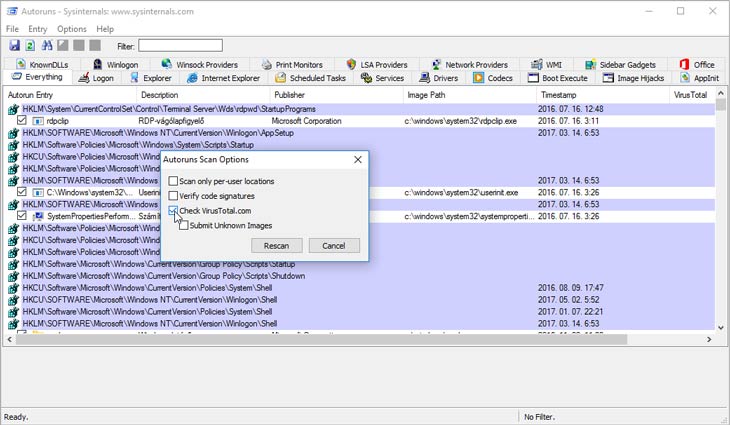
Task: Switch to the LSA Providers tab
Action: pos(377,64)
